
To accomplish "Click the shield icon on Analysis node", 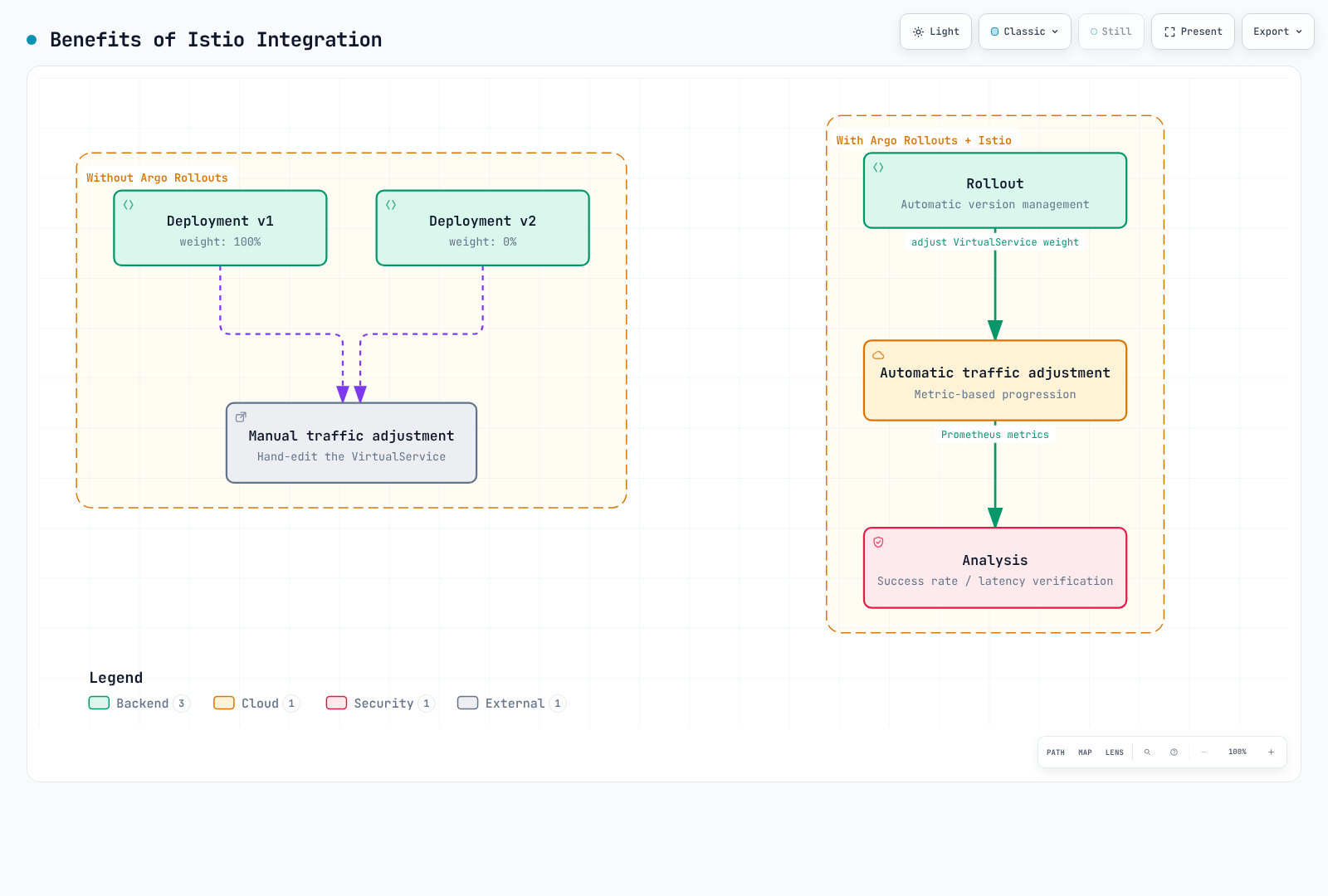I will [x=878, y=543].
